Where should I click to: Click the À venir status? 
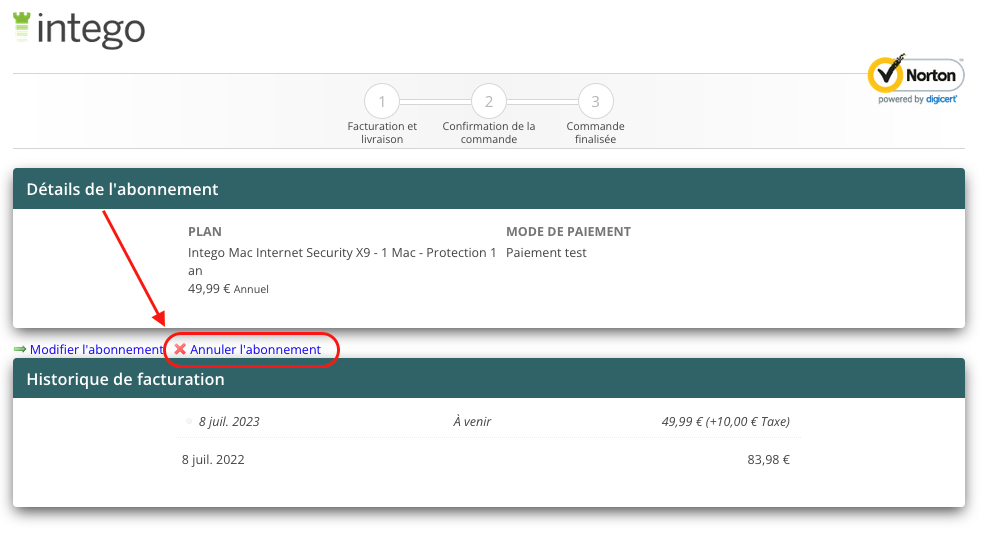coord(472,421)
